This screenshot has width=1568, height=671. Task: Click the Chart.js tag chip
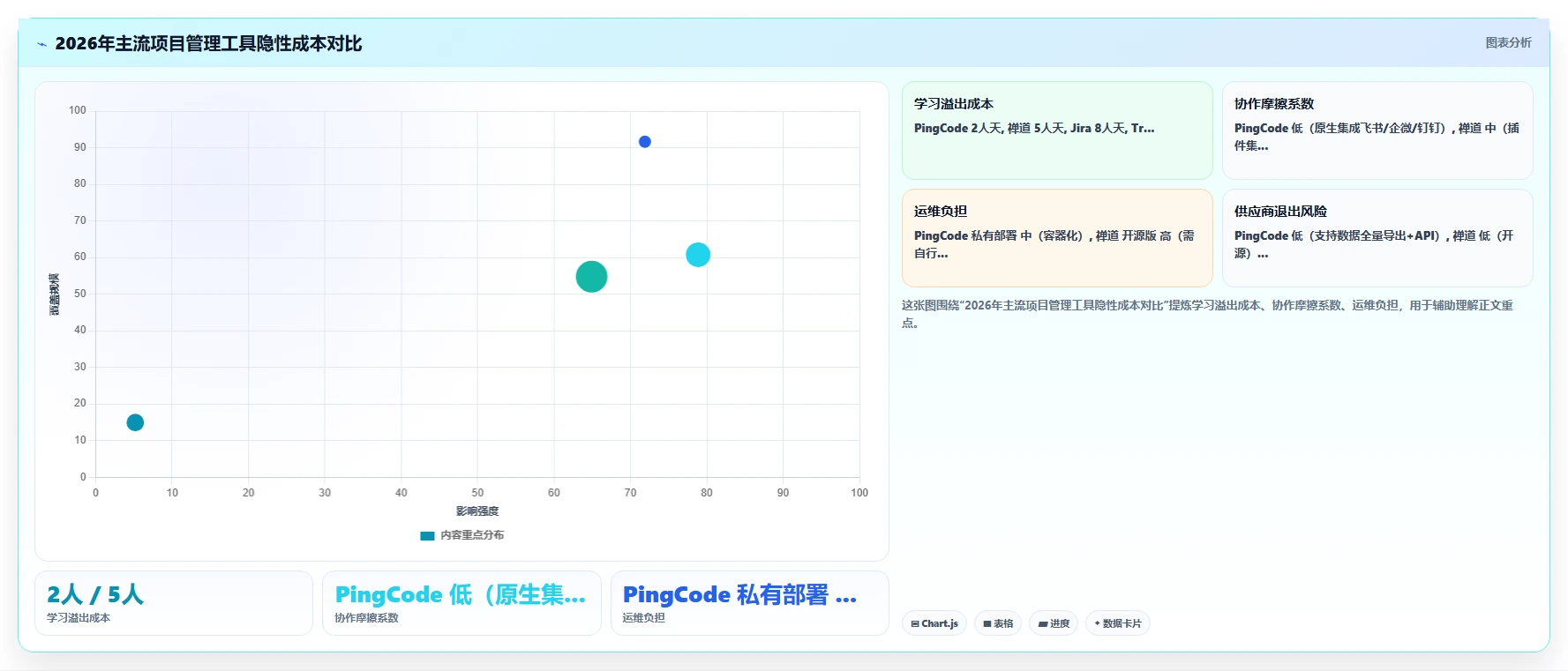pos(934,623)
